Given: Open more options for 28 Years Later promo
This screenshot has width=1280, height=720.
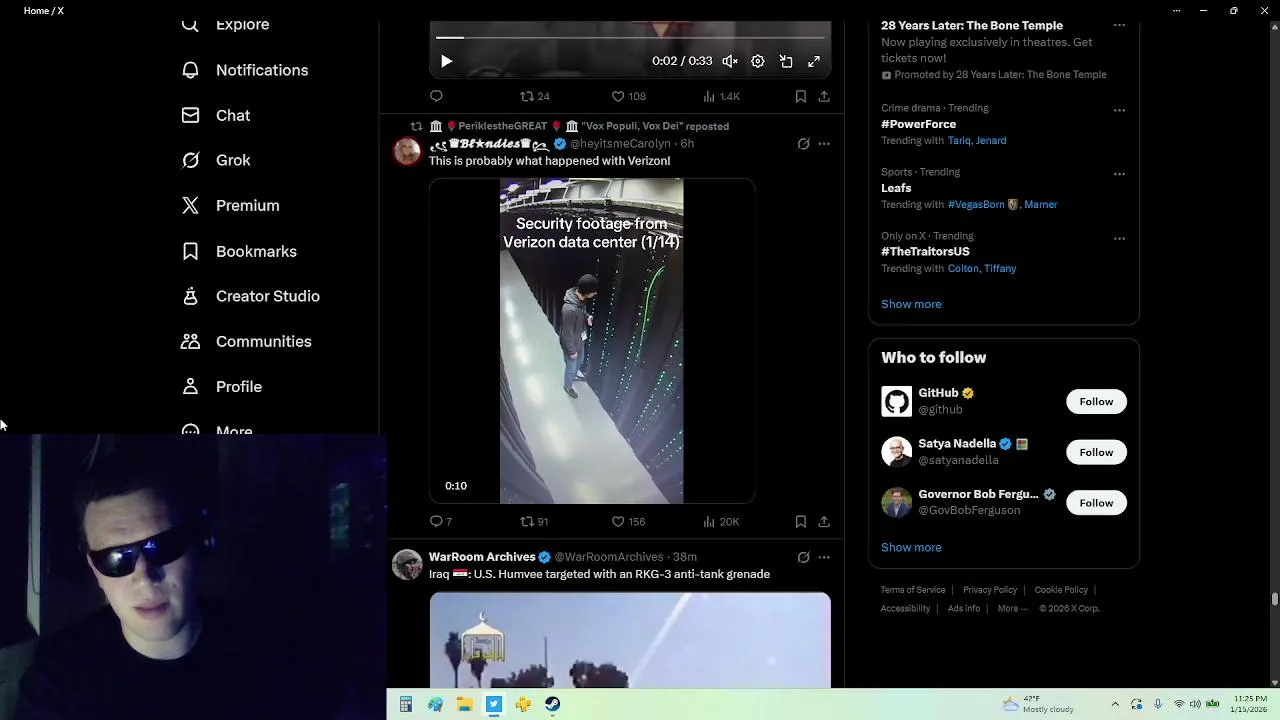Looking at the screenshot, I should 1119,25.
